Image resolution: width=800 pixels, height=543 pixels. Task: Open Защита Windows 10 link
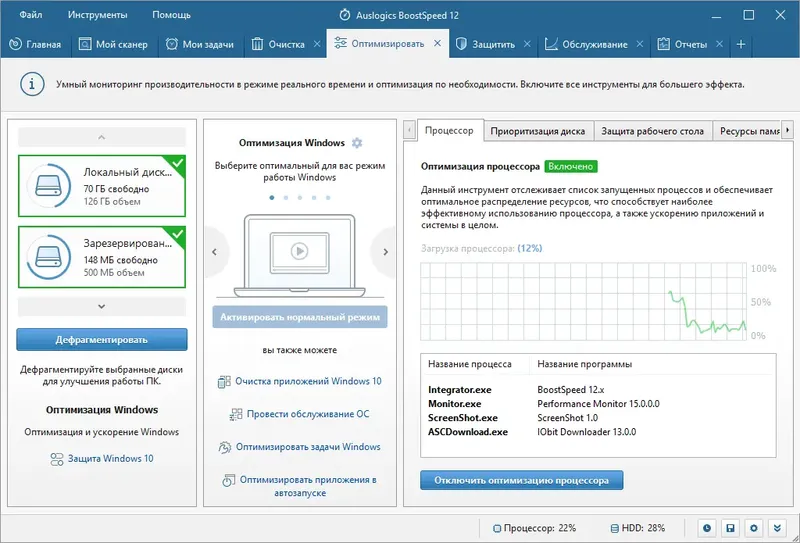pos(102,459)
